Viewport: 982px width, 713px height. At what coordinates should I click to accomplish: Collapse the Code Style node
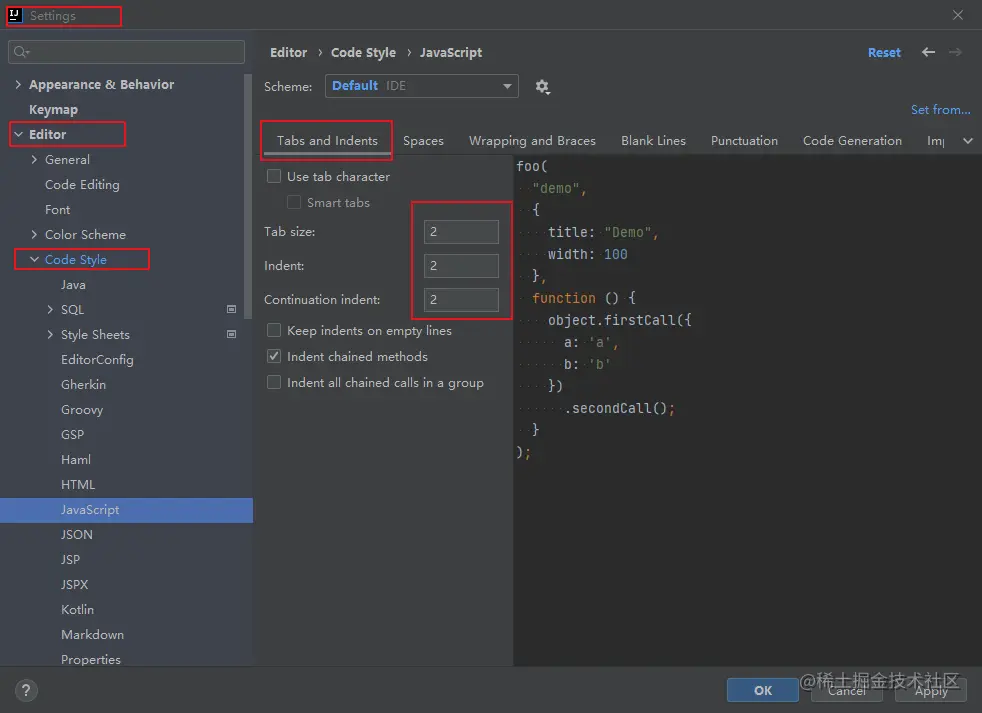tap(34, 259)
